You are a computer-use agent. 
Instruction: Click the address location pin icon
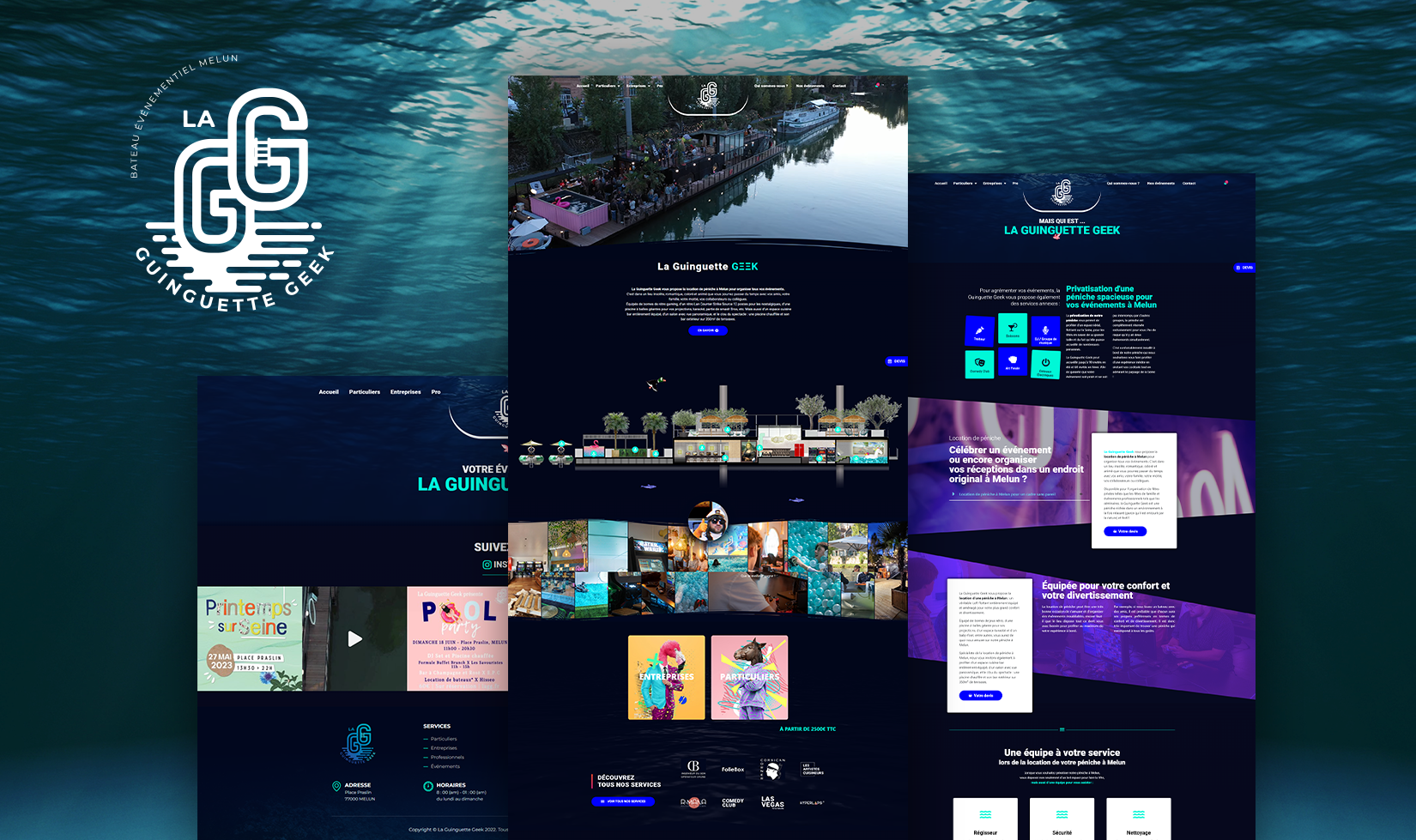tap(336, 786)
